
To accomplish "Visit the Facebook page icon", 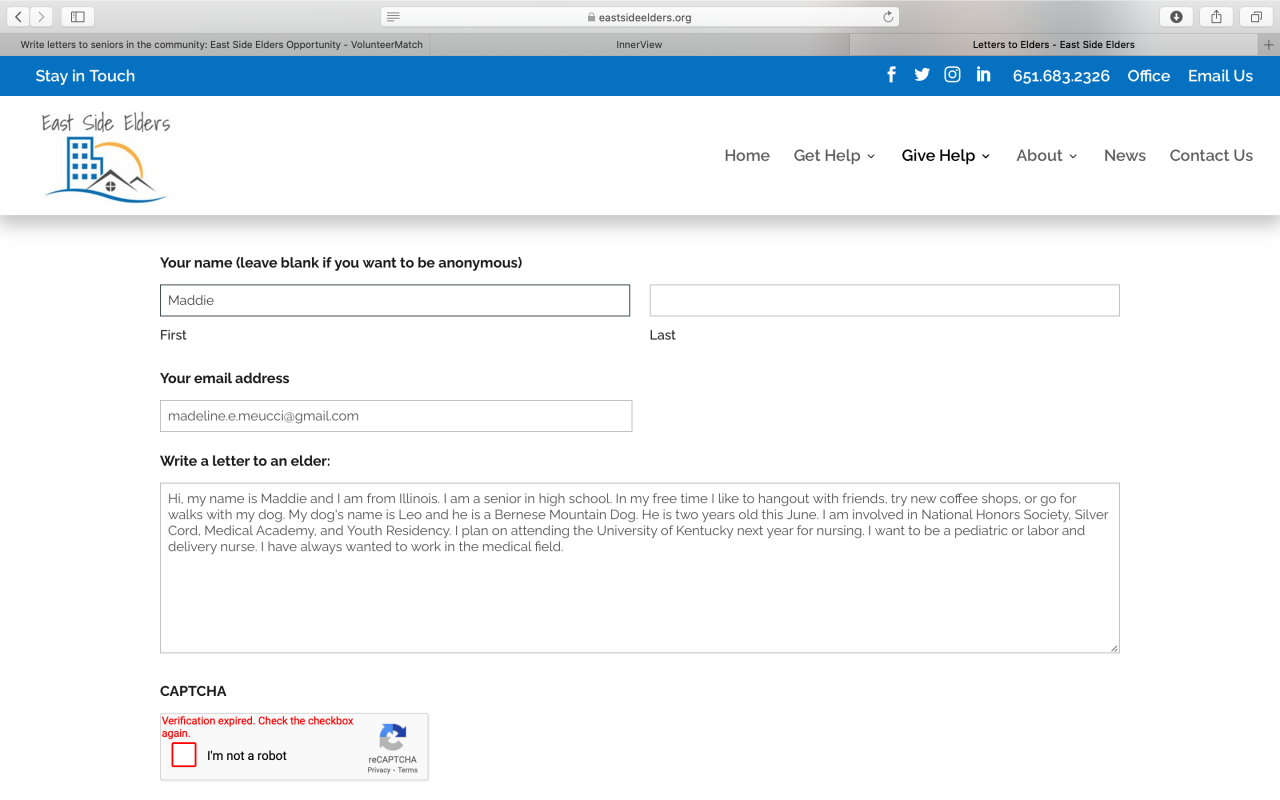I will pyautogui.click(x=891, y=75).
